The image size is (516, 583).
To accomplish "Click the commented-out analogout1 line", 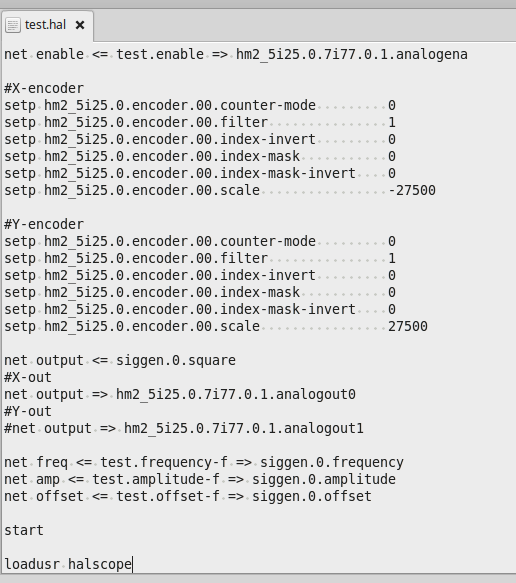I will tap(184, 429).
